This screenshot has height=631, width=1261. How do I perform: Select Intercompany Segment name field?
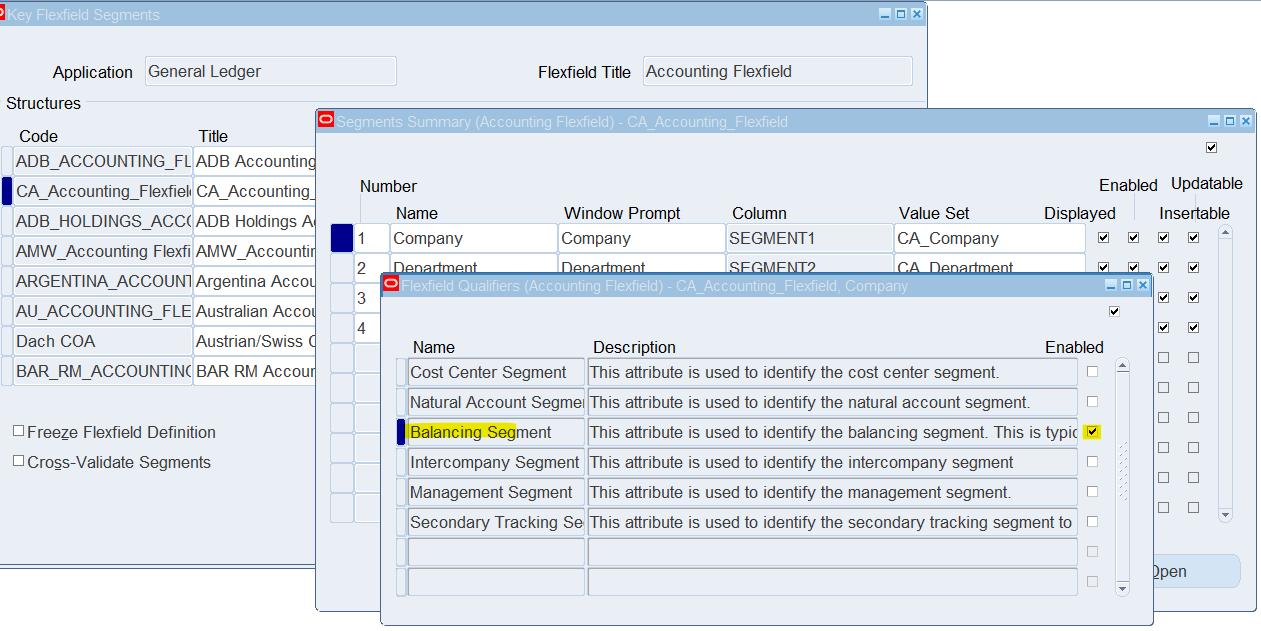point(496,462)
